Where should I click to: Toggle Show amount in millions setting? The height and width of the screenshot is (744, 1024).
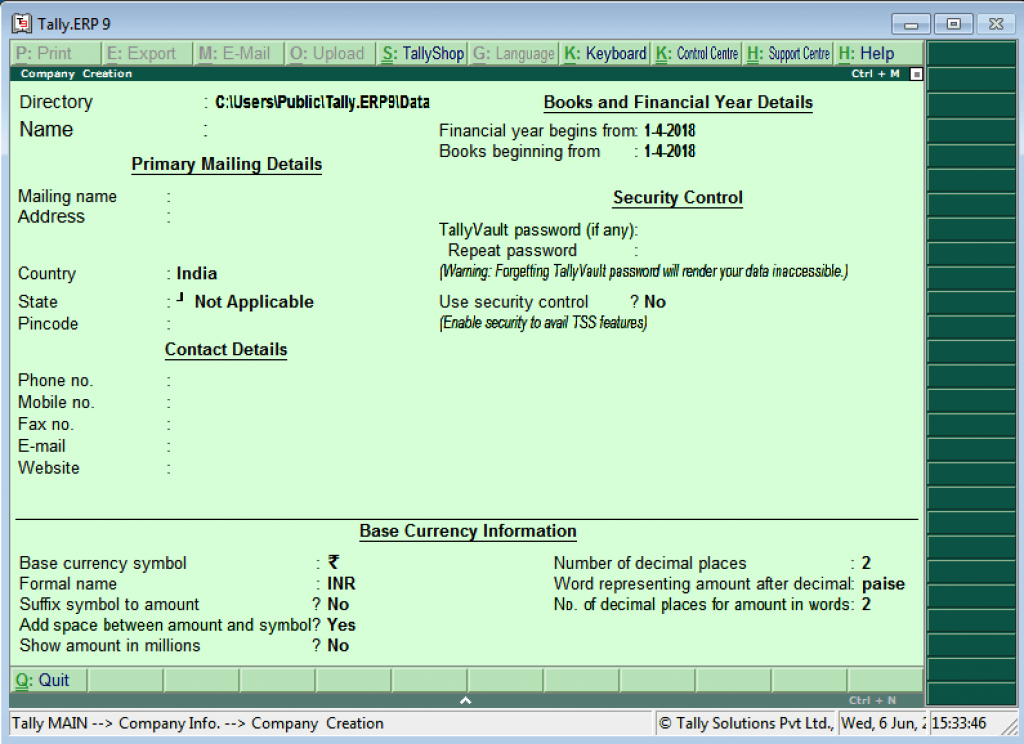[338, 646]
